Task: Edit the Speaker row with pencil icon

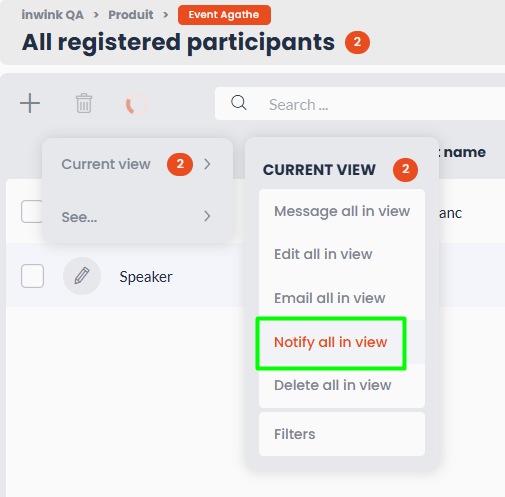Action: (x=82, y=276)
